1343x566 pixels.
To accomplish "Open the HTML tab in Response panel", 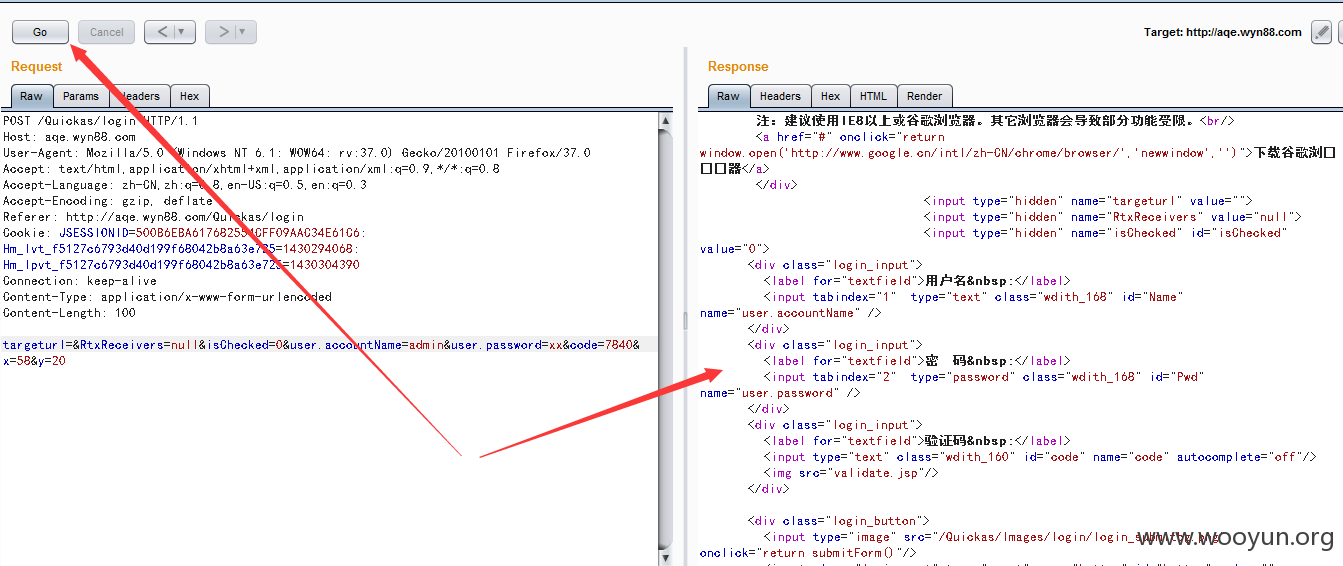I will 874,96.
